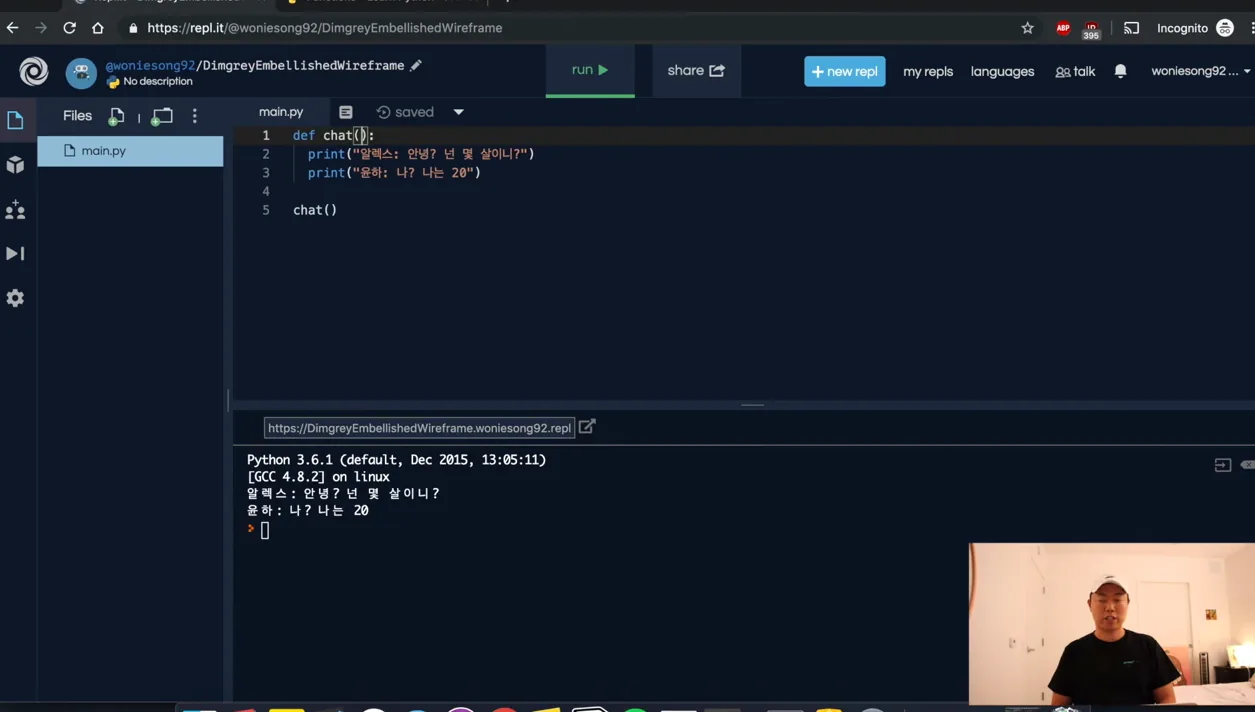Screen dimensions: 1255x712
Task: Click the 'chat()' call on line 5
Action: (x=315, y=210)
